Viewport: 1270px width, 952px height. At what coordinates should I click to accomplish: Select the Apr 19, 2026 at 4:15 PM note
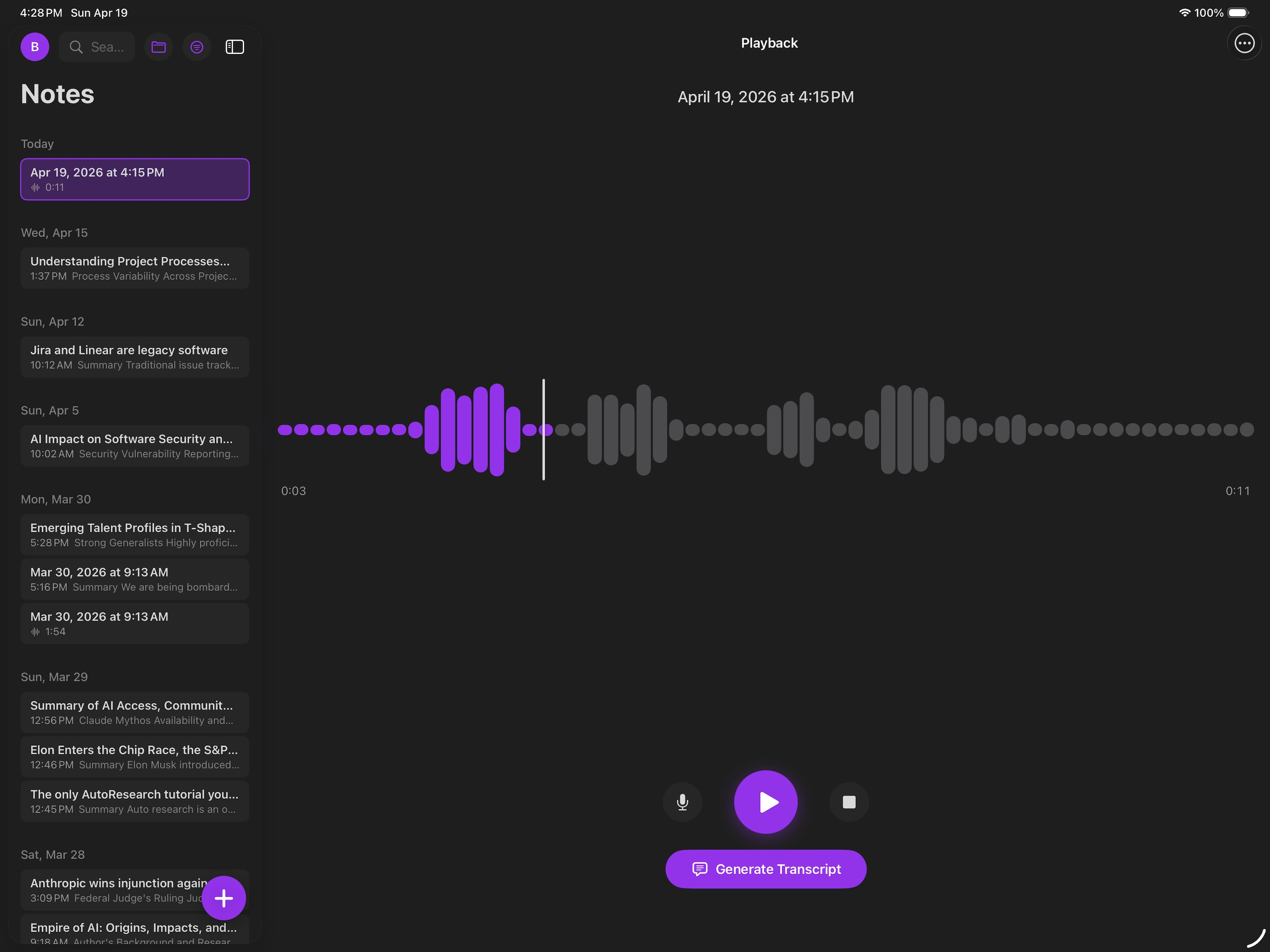pos(135,179)
